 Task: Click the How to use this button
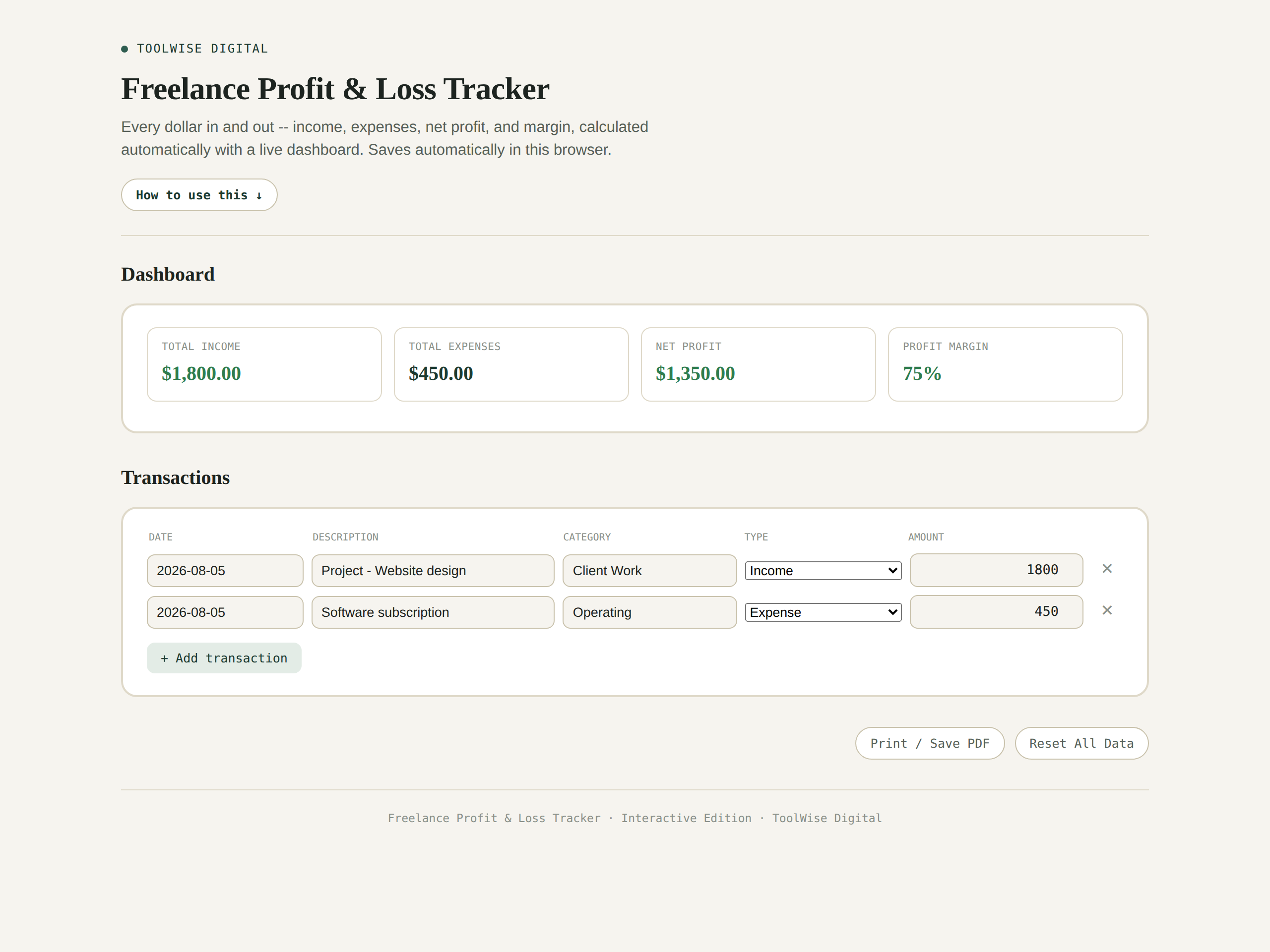(199, 195)
